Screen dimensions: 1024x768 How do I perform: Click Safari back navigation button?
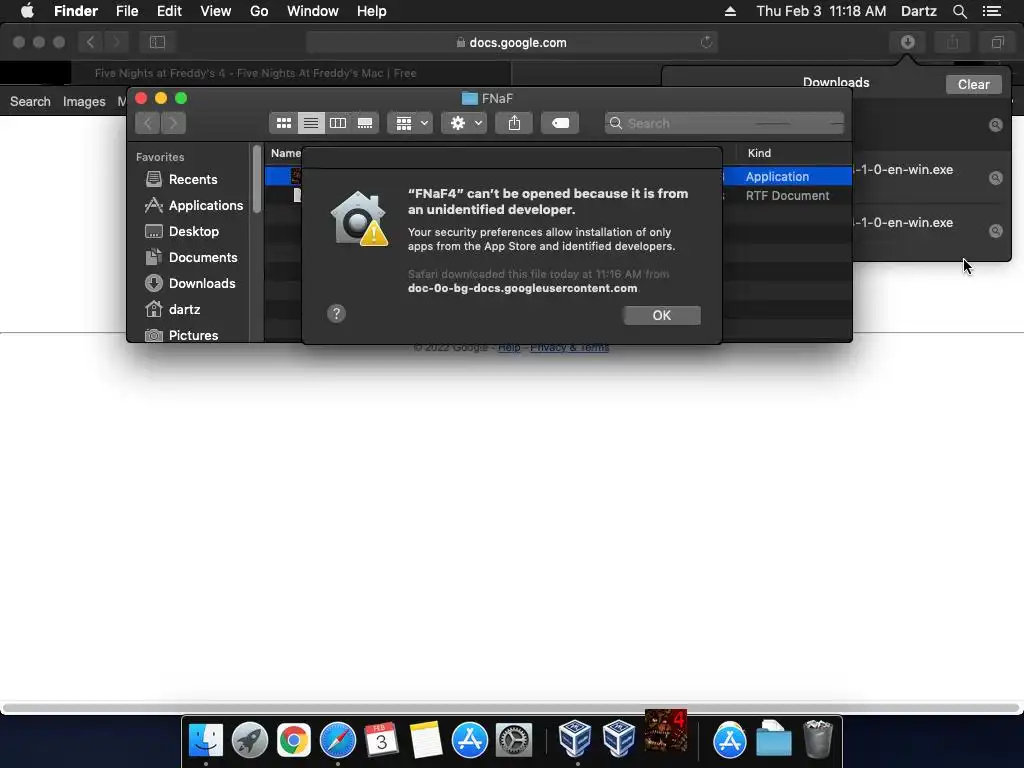pyautogui.click(x=91, y=42)
